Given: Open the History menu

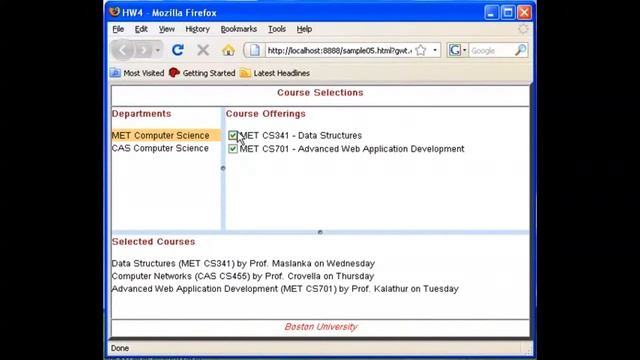Looking at the screenshot, I should tap(198, 29).
